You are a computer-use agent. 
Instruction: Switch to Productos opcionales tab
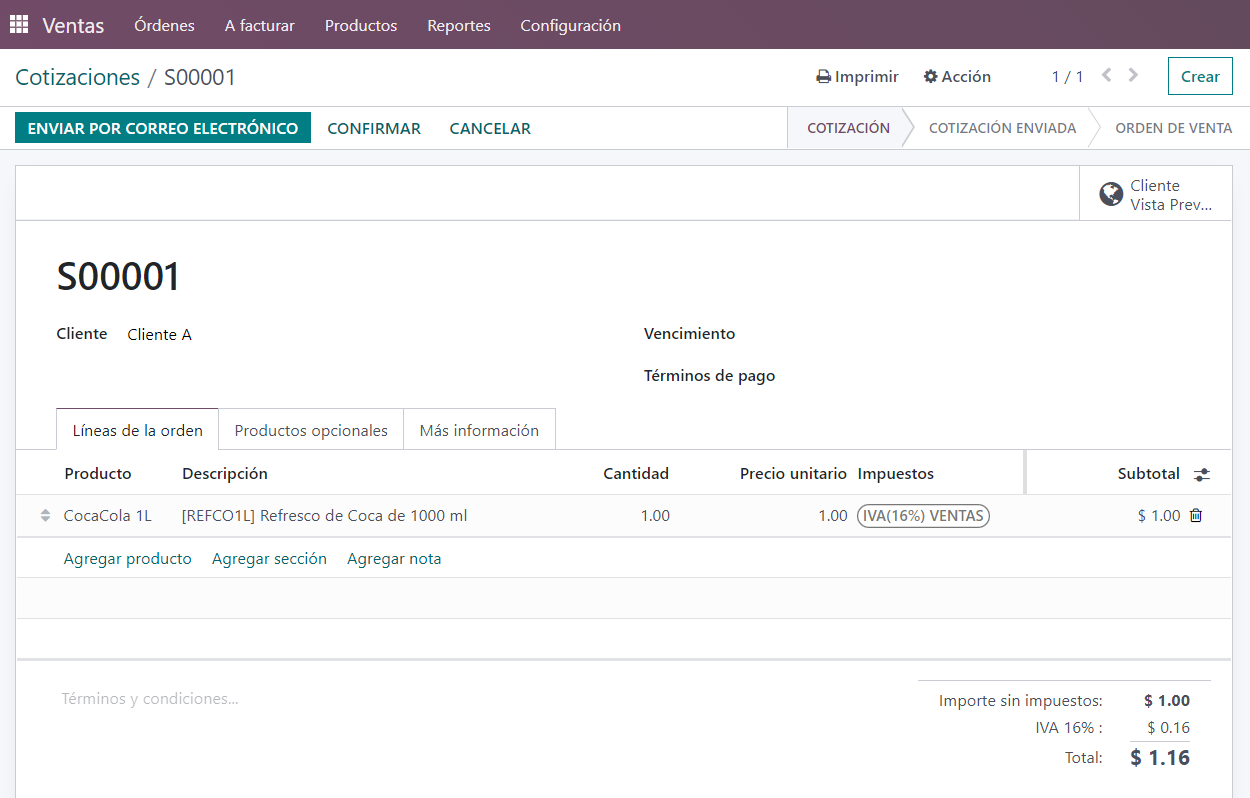pyautogui.click(x=311, y=430)
